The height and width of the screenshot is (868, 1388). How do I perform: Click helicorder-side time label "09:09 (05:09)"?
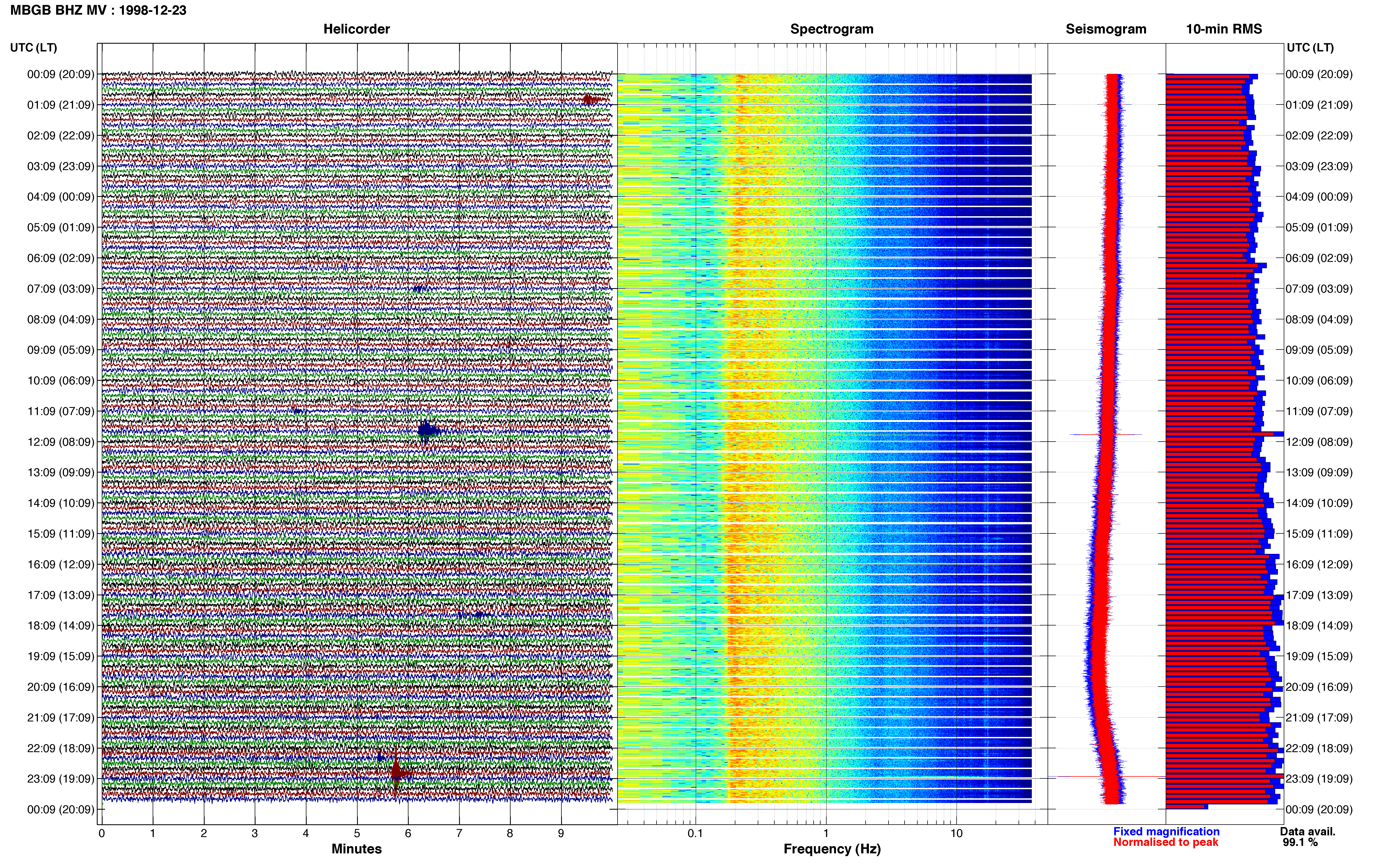pyautogui.click(x=61, y=350)
